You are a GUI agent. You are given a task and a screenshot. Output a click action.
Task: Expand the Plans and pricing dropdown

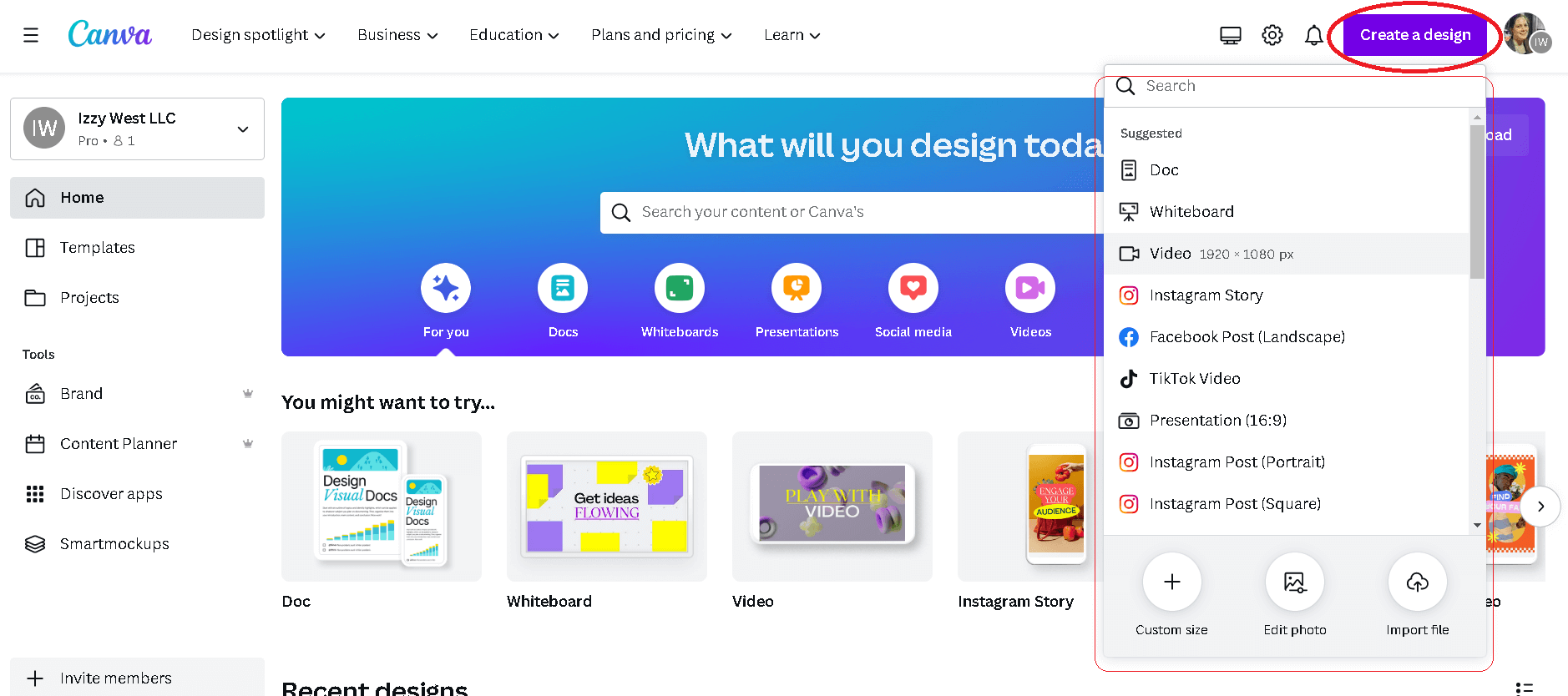point(661,35)
